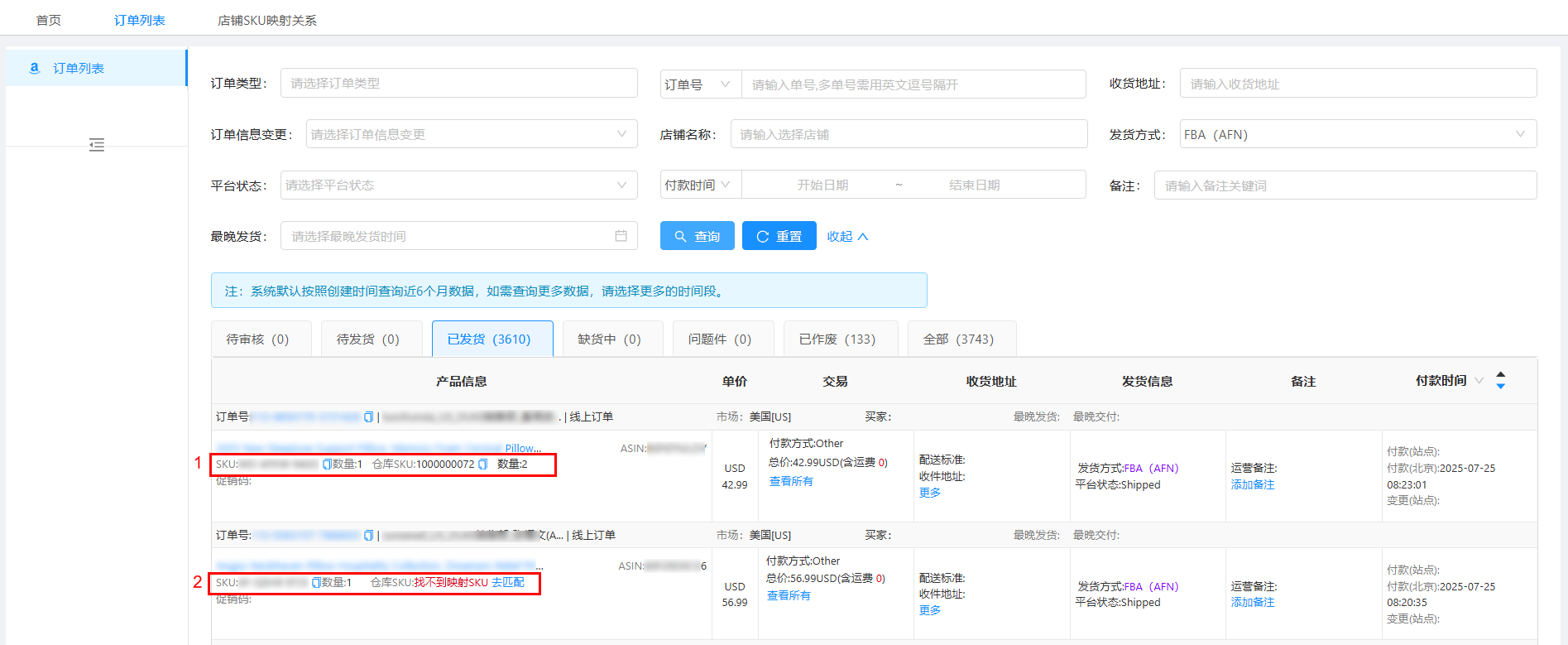Screen dimensions: 1568x645
Task: Expand the 订单信息变更 dropdown
Action: tap(471, 134)
